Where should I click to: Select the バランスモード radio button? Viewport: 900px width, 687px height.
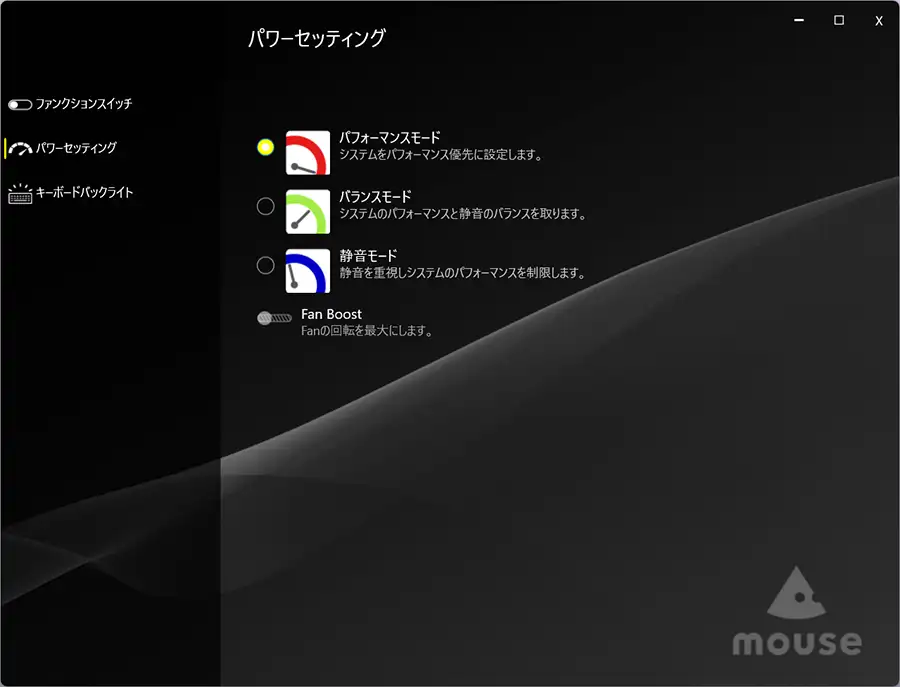point(265,206)
